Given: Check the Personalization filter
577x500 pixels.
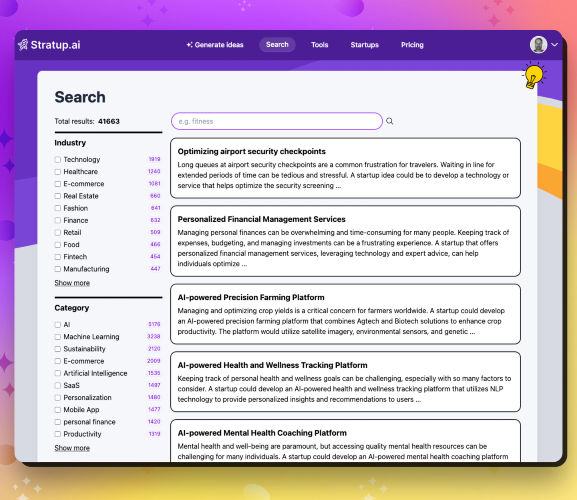Looking at the screenshot, I should (x=58, y=397).
